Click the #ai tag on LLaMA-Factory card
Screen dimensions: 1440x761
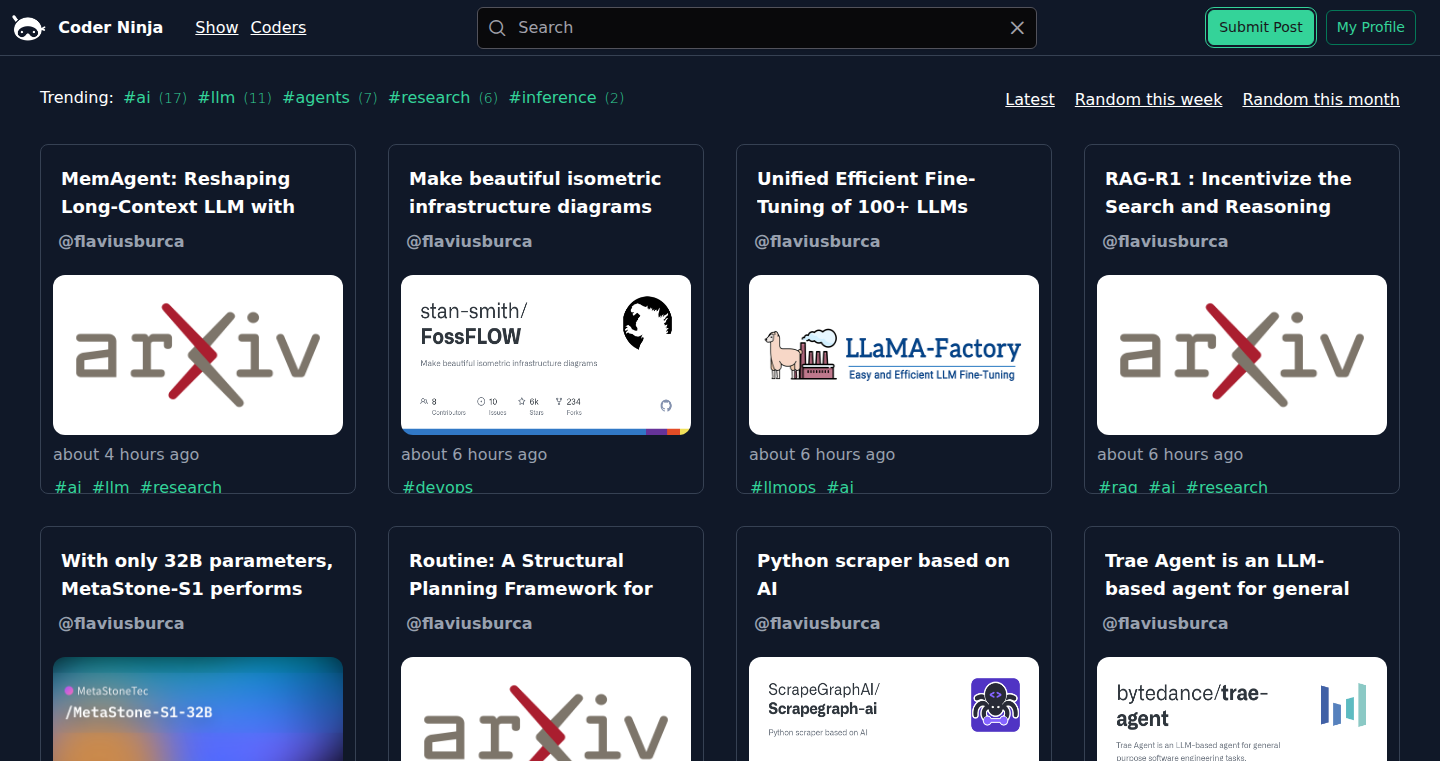[840, 486]
